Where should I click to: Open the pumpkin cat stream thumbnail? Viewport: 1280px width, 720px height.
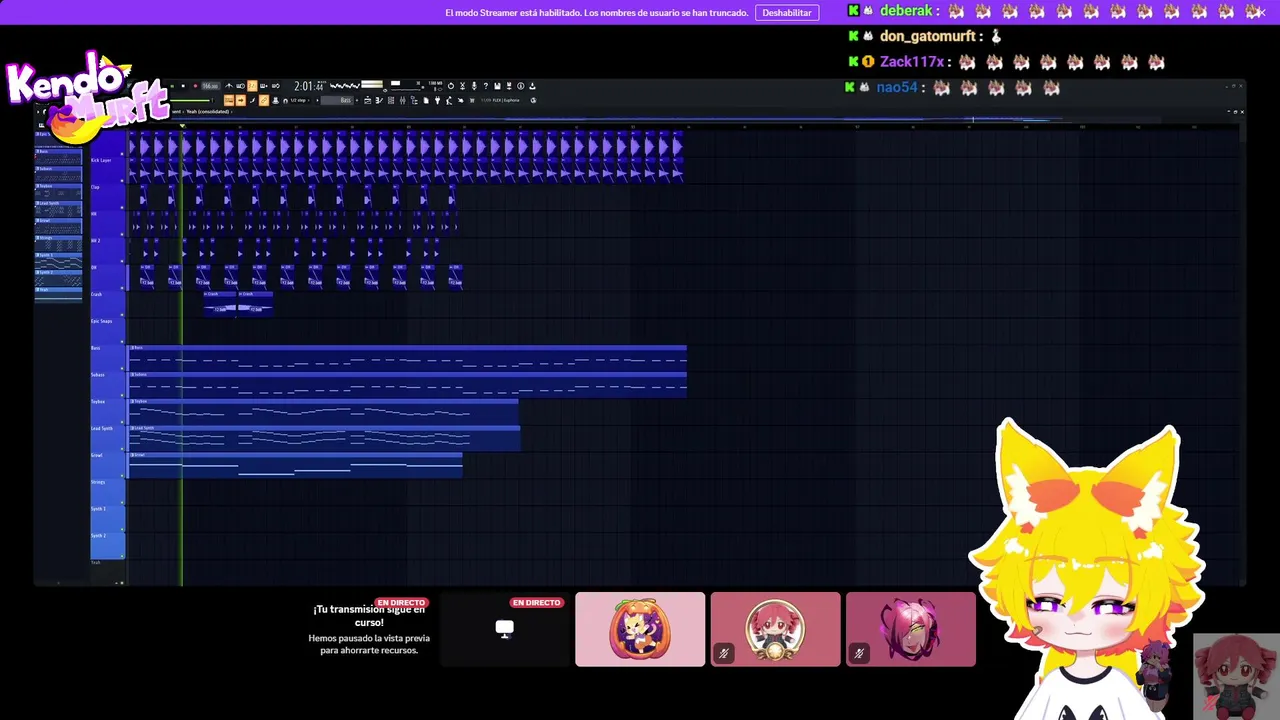click(x=640, y=629)
